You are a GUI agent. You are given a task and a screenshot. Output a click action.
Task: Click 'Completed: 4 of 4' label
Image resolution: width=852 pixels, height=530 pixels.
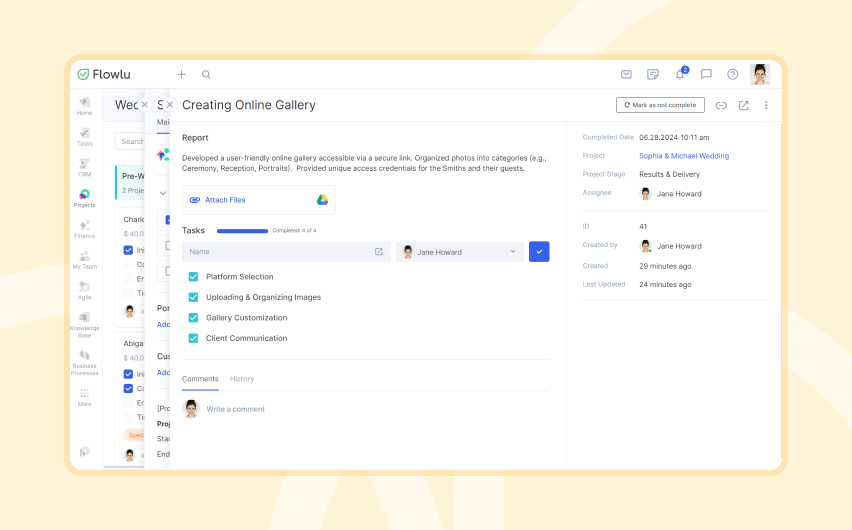pos(294,230)
